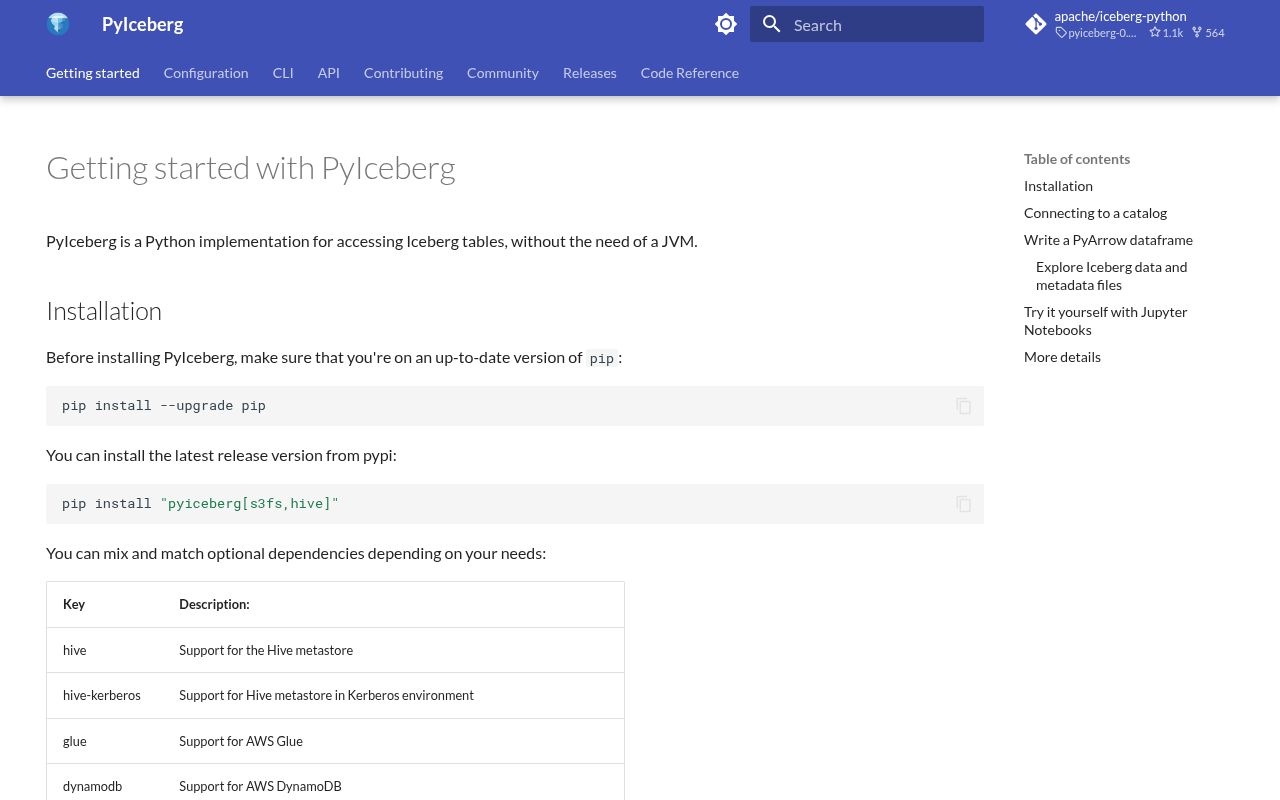Click the release tag icon beside pyiceberg-0...
Image resolution: width=1280 pixels, height=800 pixels.
[1061, 33]
